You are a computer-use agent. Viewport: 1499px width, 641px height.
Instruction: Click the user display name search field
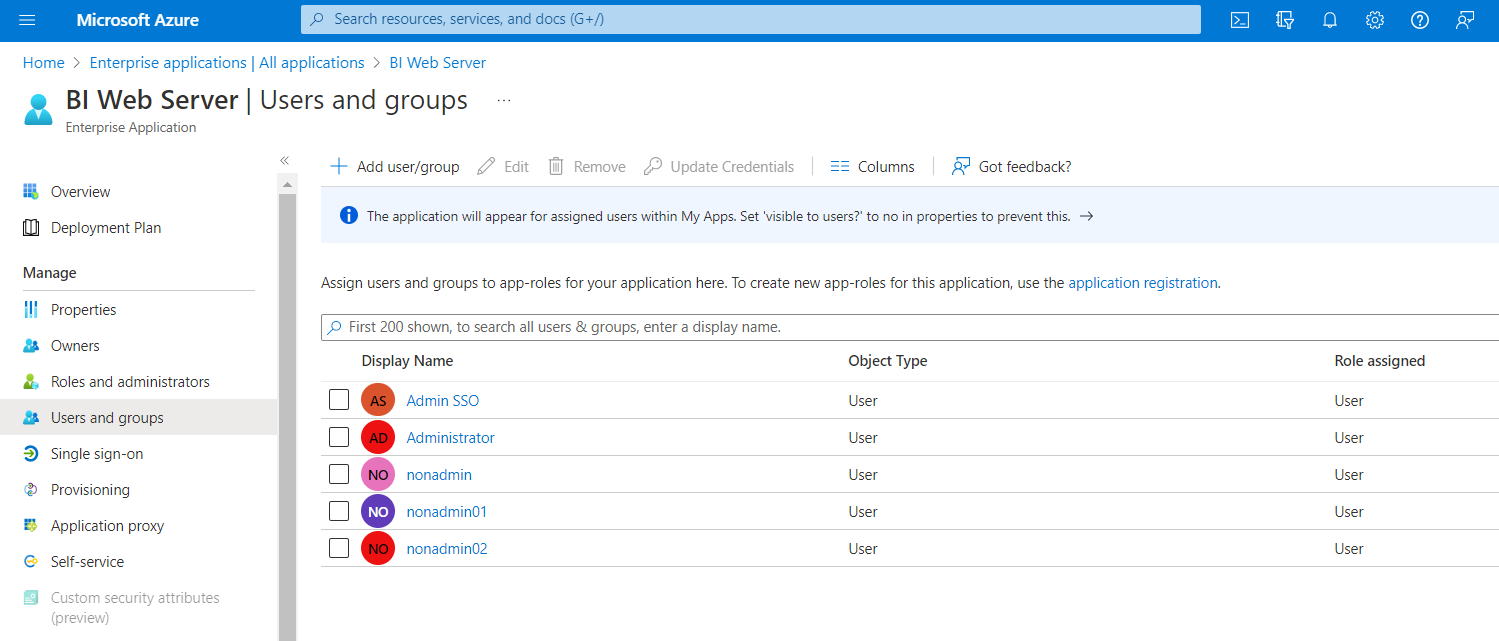click(910, 327)
